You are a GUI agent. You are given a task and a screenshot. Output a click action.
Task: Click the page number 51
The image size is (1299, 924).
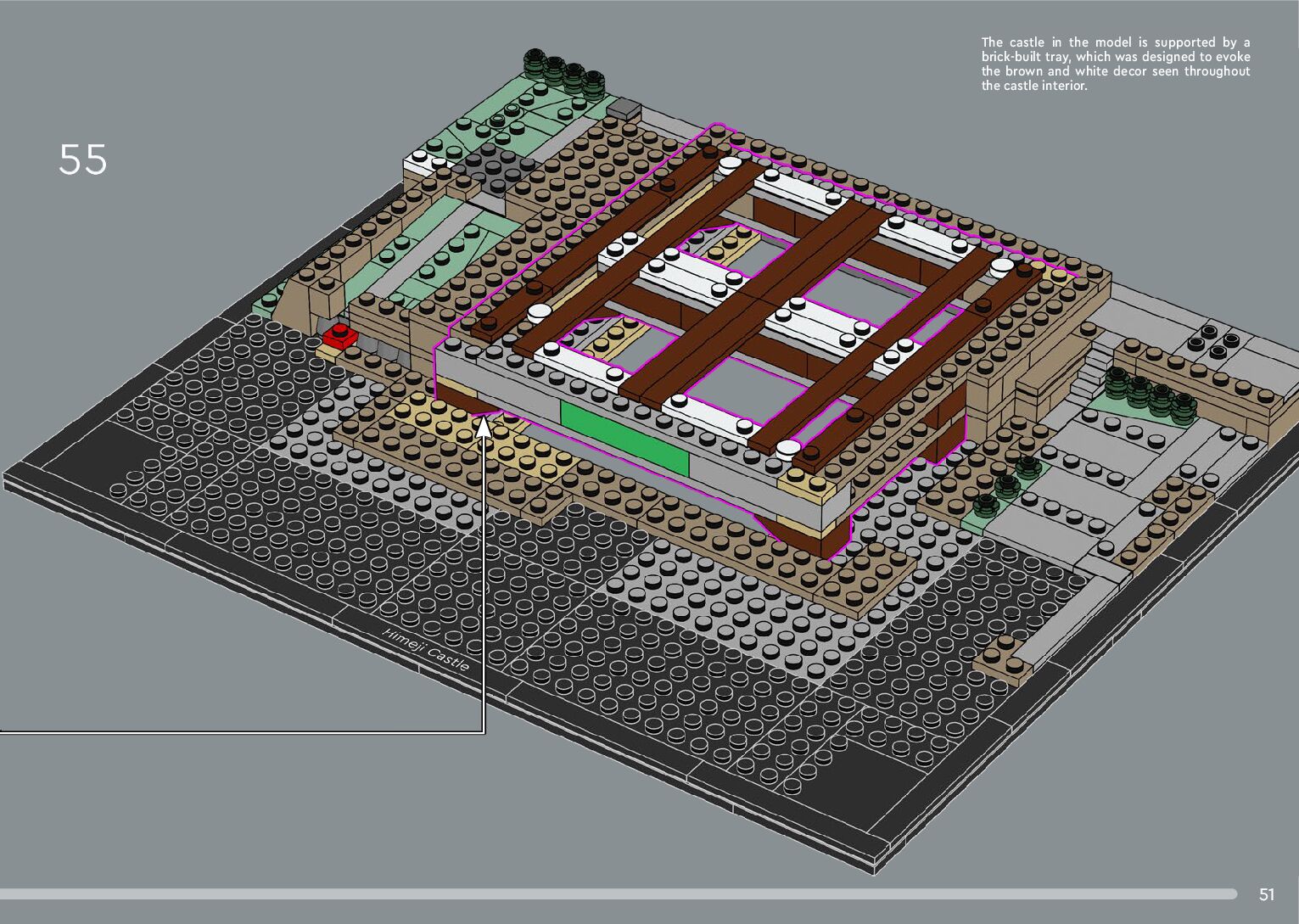coord(1267,894)
